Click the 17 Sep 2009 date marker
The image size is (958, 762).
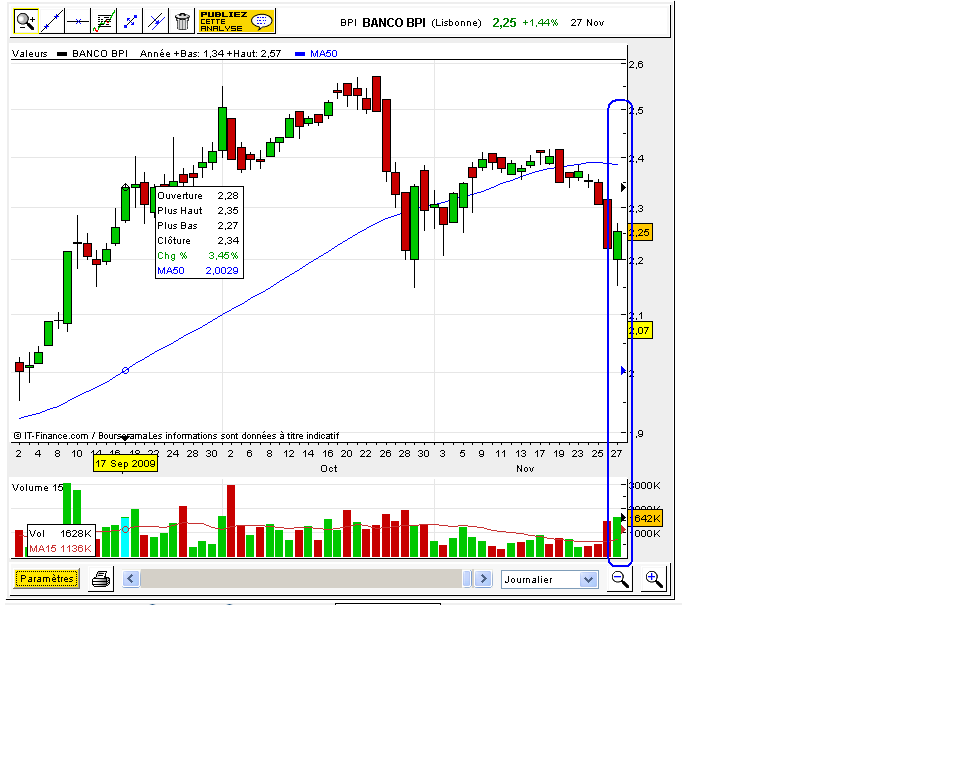[x=125, y=464]
